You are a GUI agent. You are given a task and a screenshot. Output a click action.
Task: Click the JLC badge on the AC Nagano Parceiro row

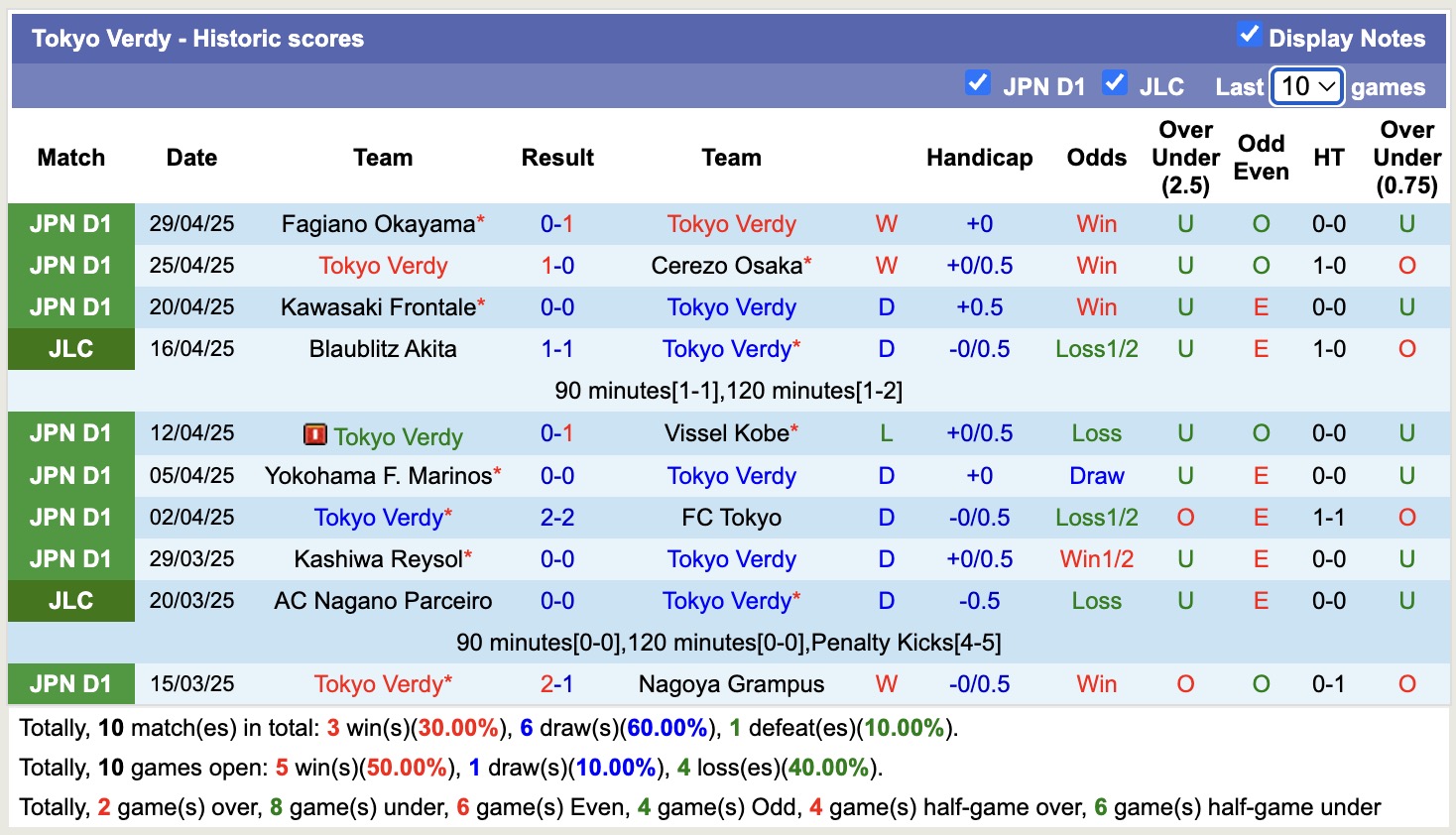[x=70, y=600]
